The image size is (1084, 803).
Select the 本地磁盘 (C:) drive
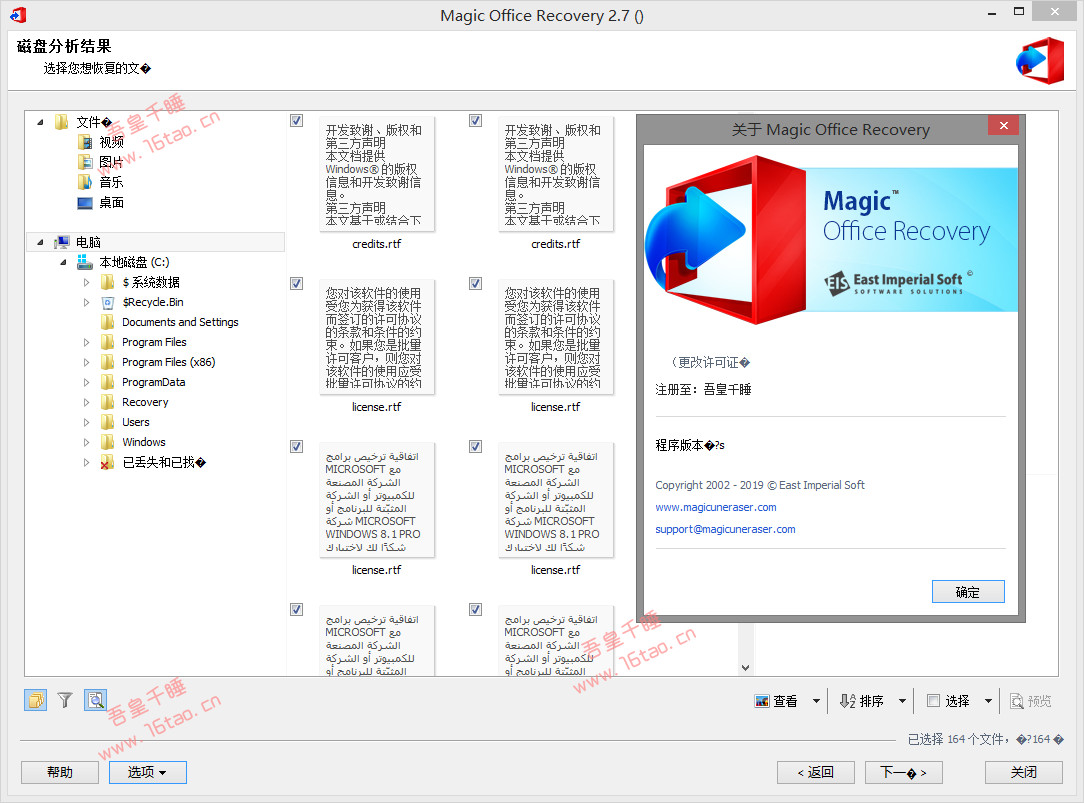(x=133, y=262)
